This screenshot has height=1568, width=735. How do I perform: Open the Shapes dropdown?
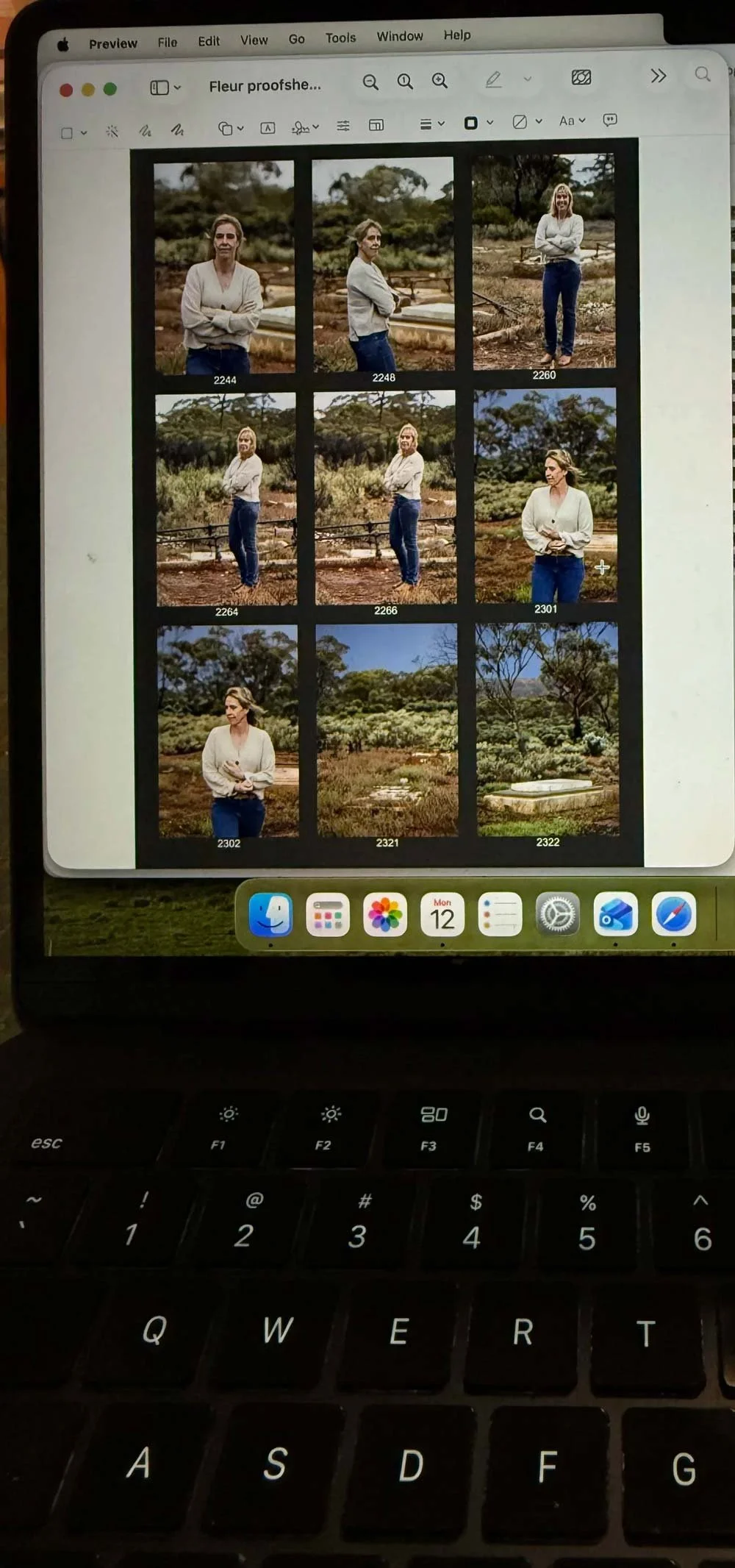point(231,129)
